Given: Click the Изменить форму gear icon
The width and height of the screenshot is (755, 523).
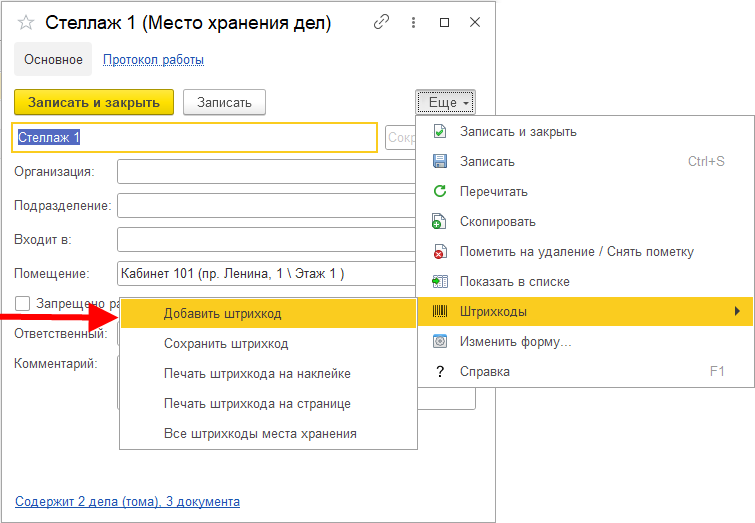Looking at the screenshot, I should (439, 342).
